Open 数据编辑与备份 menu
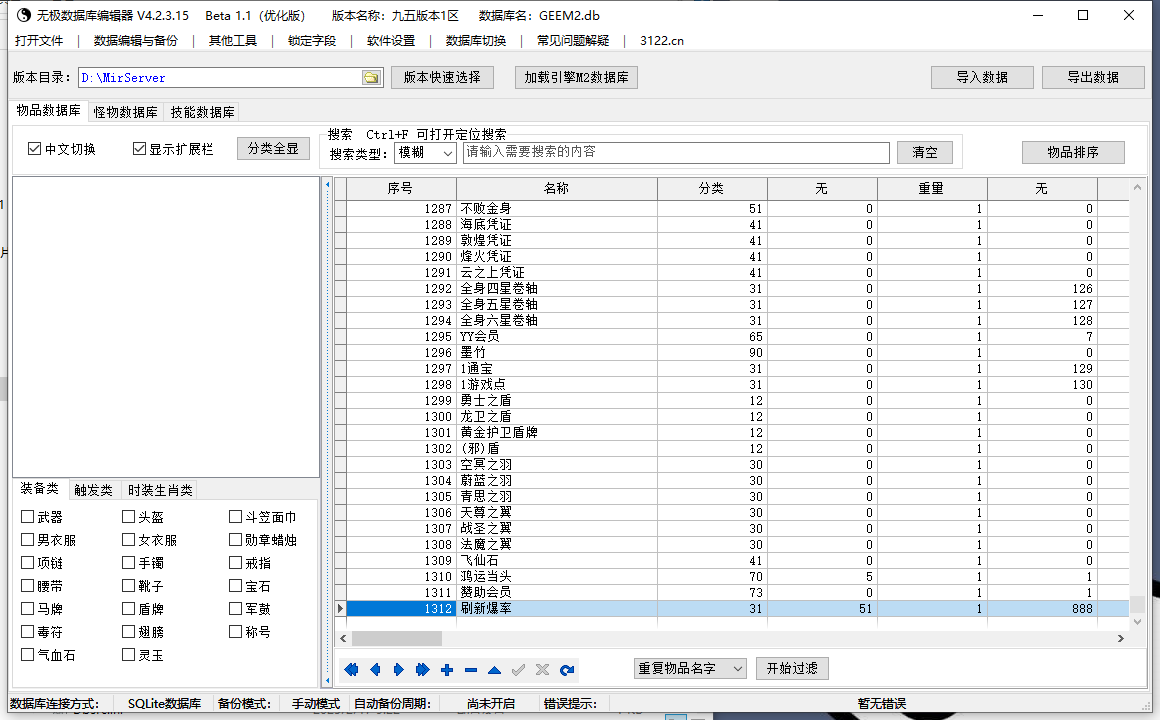Image resolution: width=1160 pixels, height=720 pixels. click(x=136, y=41)
